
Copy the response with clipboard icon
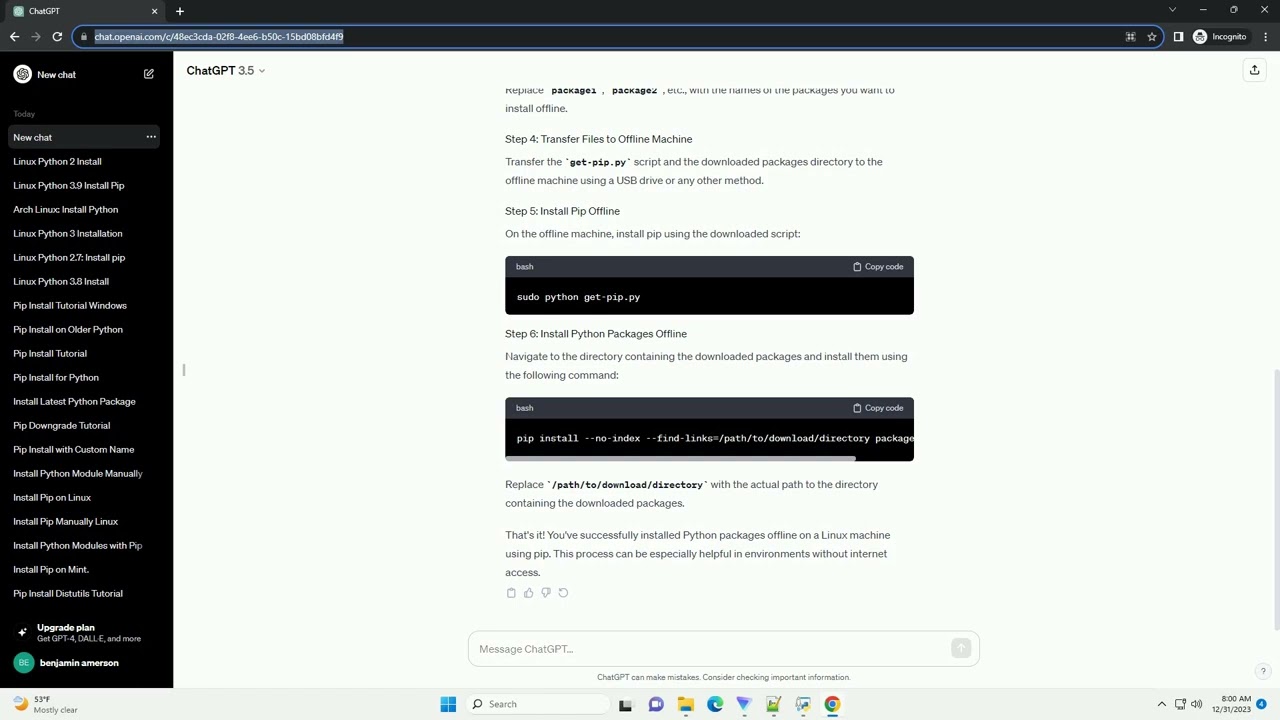[x=511, y=593]
